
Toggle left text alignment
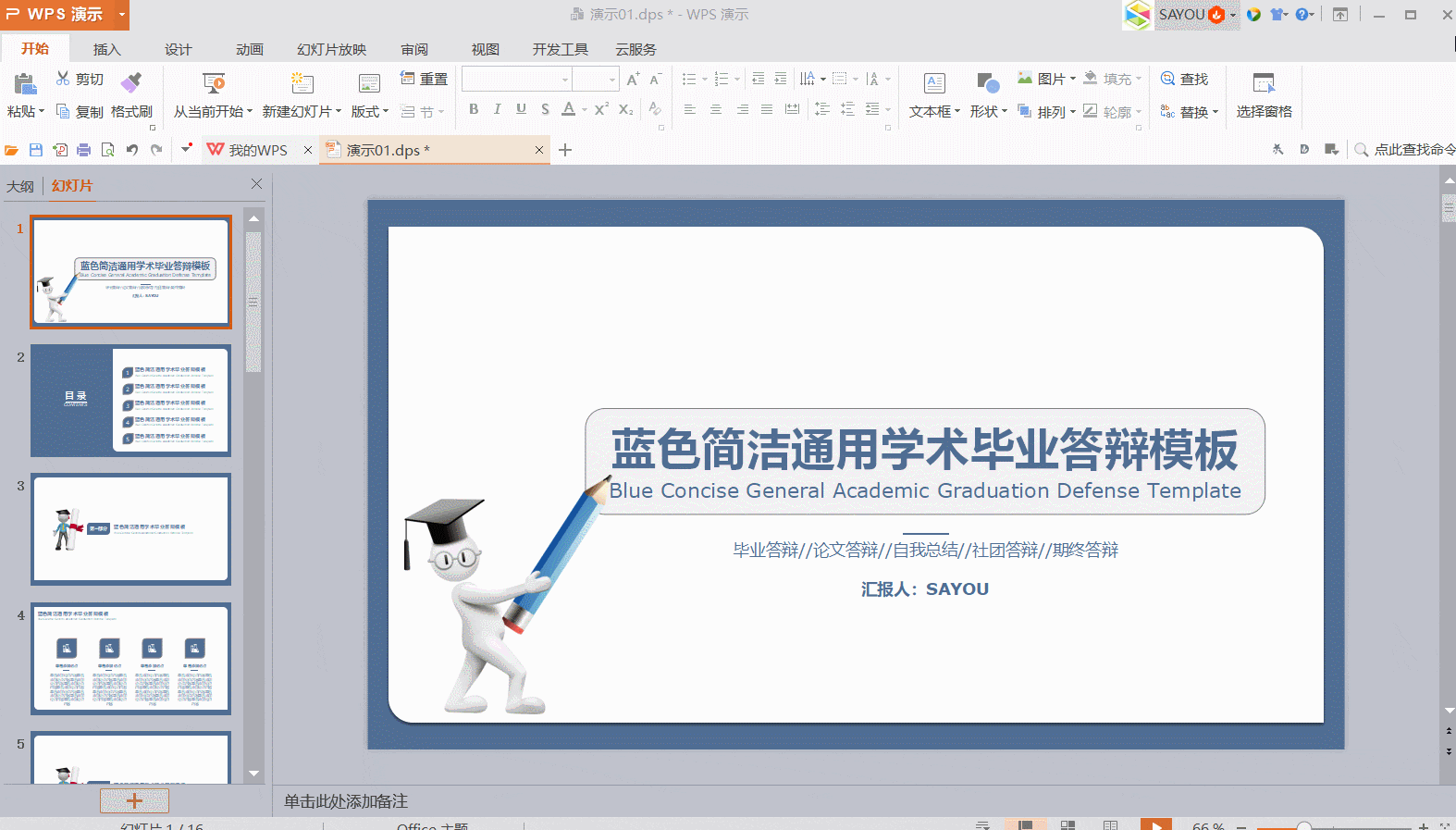(x=690, y=109)
